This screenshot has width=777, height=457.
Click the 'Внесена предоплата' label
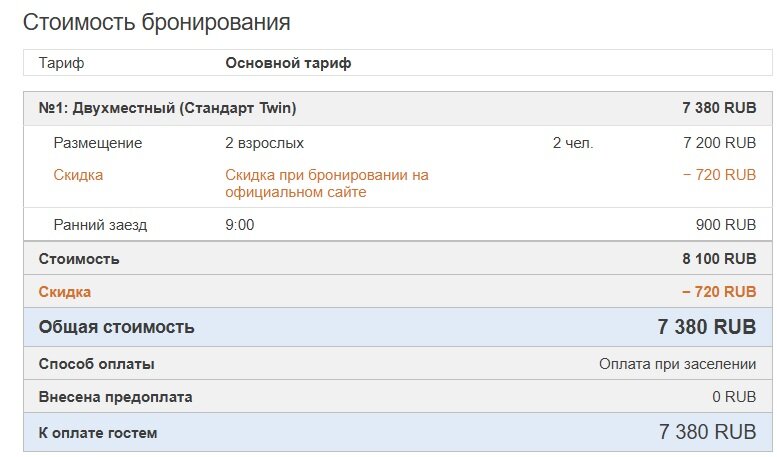[x=115, y=397]
